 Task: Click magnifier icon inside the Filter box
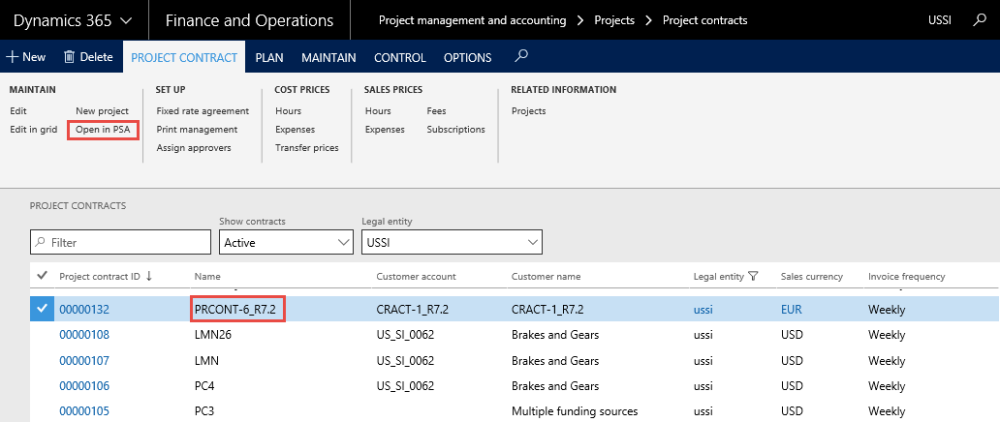(x=41, y=242)
